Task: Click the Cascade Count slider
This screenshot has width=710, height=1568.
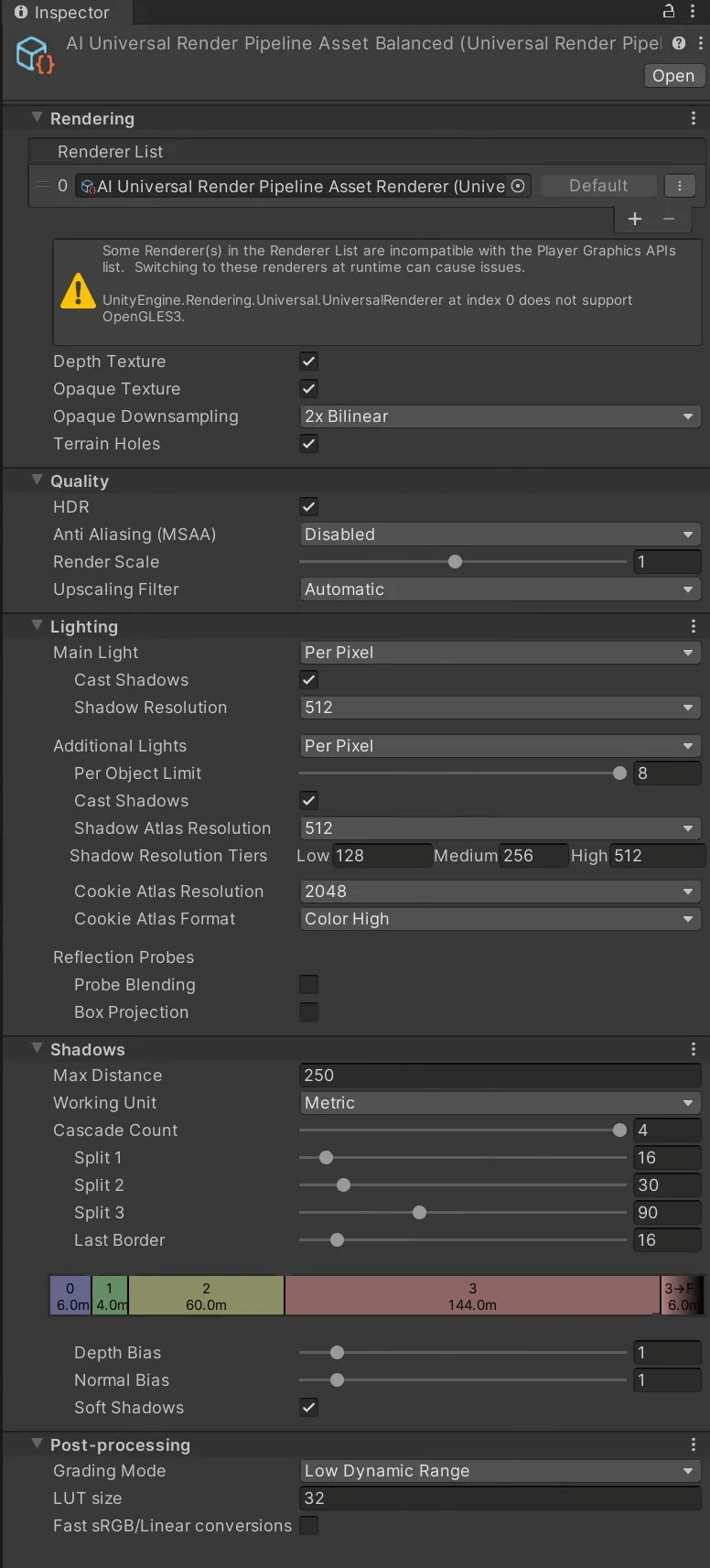Action: click(x=463, y=1130)
